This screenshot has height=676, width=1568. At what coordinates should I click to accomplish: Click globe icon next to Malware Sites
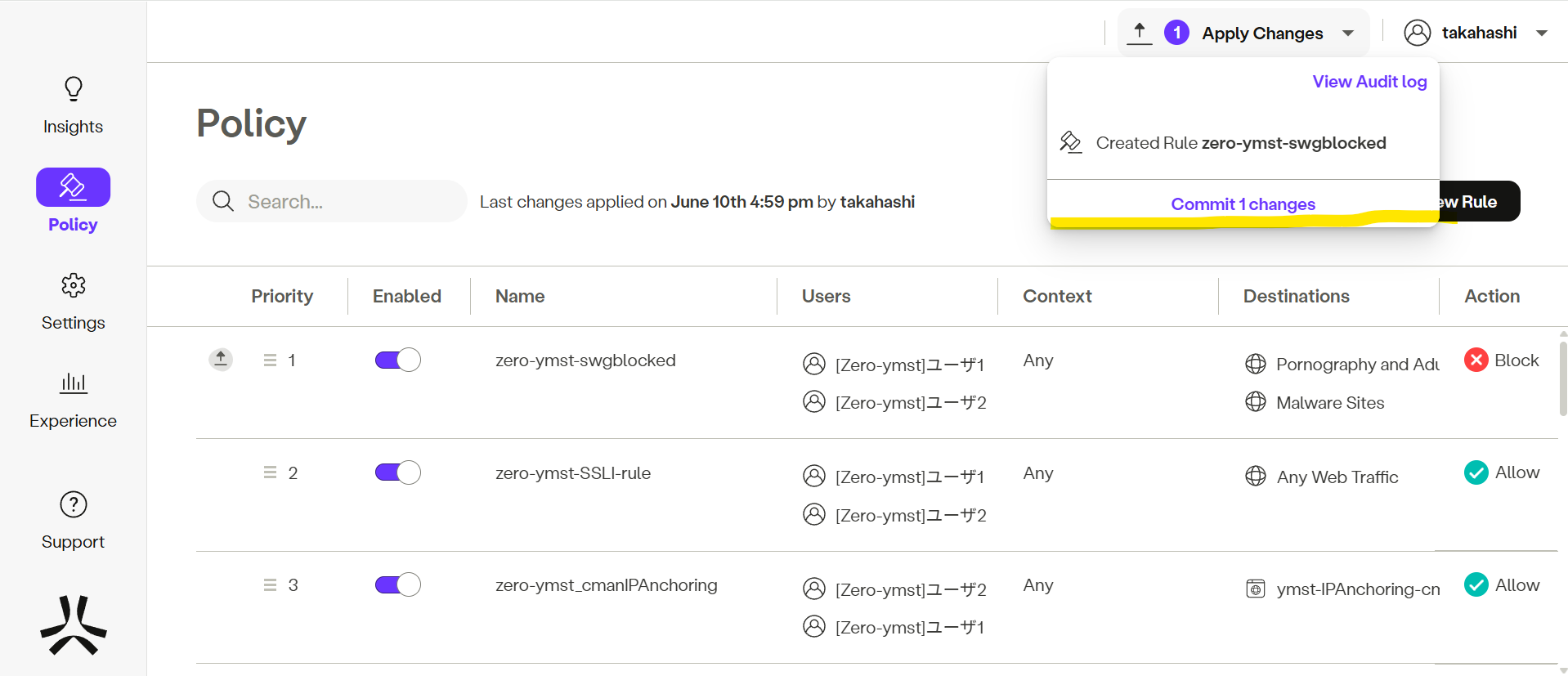click(1255, 402)
